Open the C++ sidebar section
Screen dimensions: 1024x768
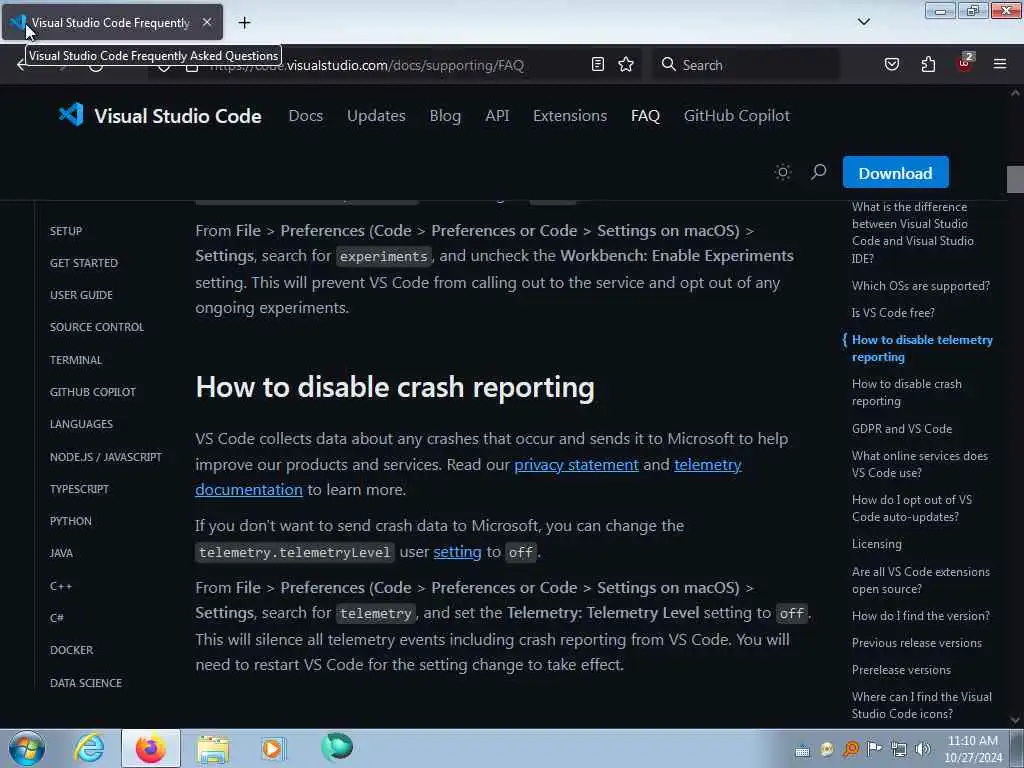coord(61,586)
